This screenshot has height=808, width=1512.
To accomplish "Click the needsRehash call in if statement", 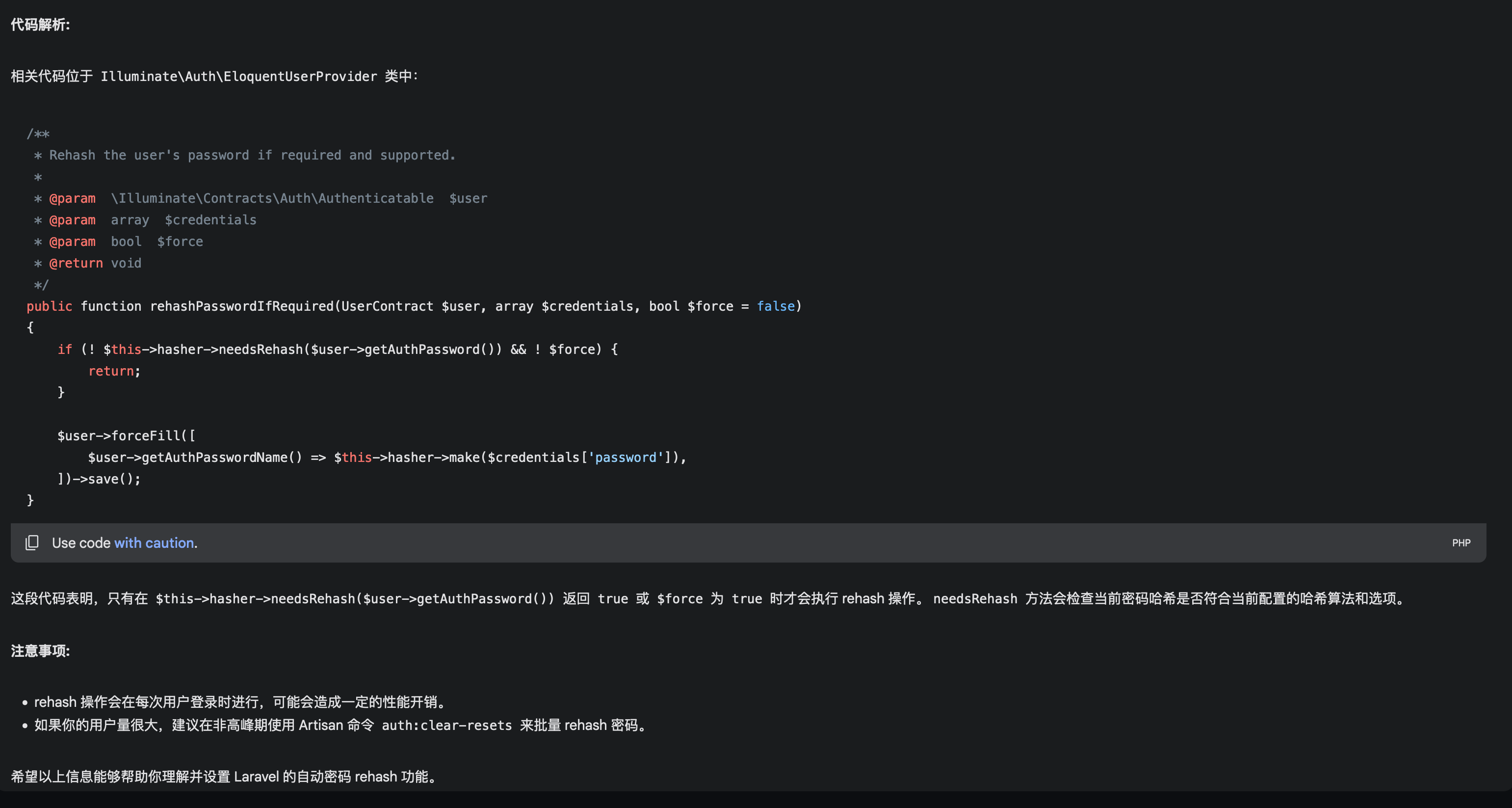I will [x=261, y=350].
